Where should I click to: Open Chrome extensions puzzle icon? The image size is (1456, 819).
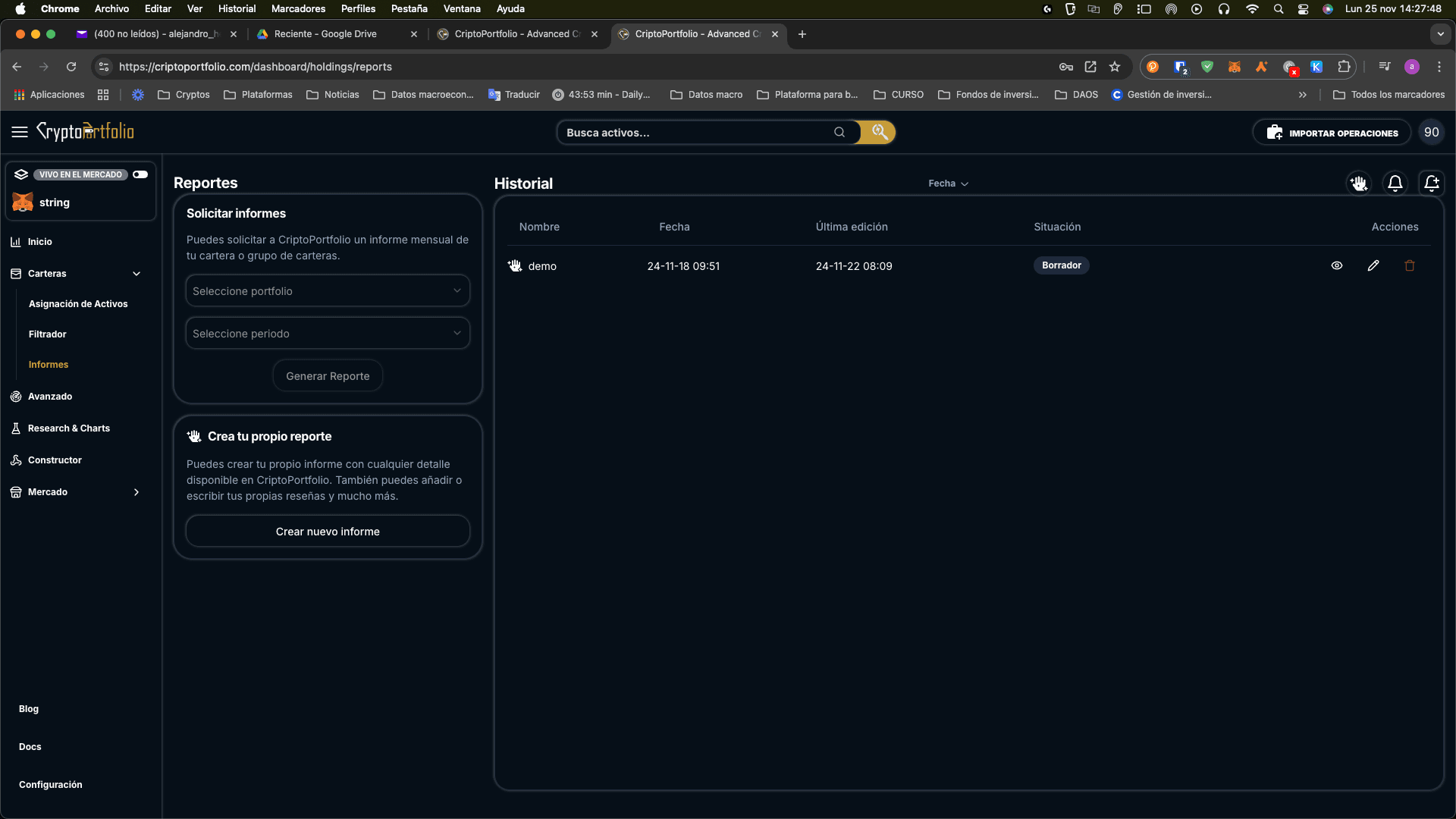click(x=1344, y=67)
